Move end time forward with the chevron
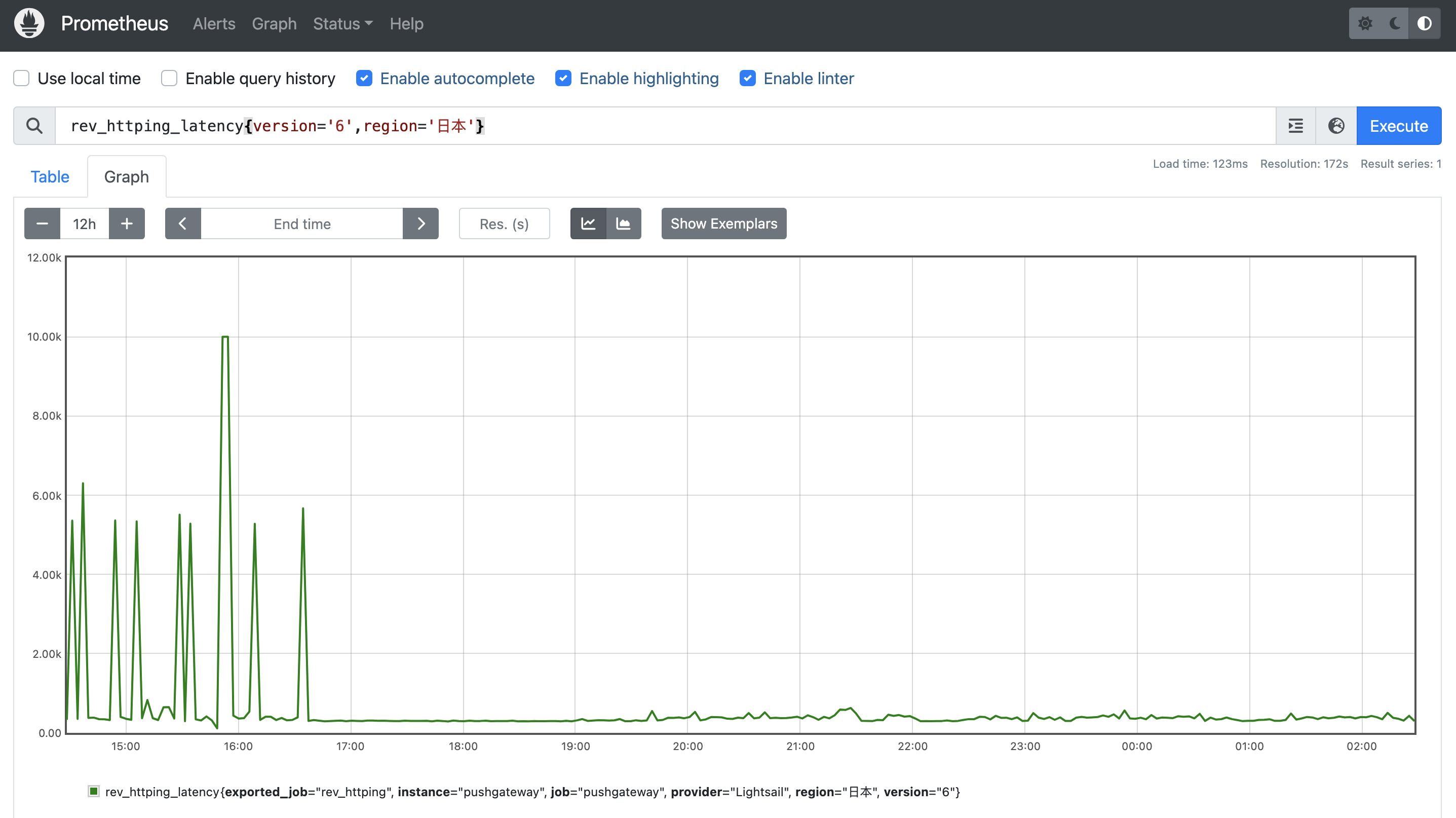Viewport: 1456px width, 818px height. tap(420, 224)
